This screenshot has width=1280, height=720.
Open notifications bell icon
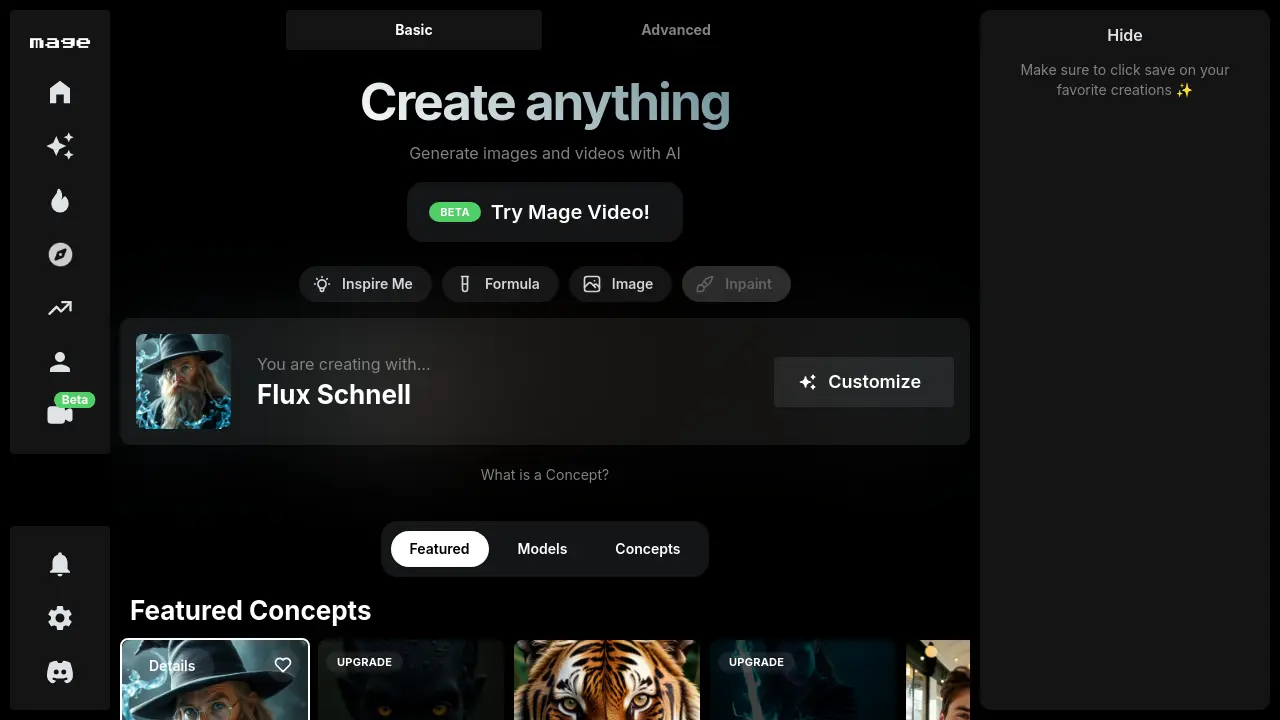pos(60,564)
